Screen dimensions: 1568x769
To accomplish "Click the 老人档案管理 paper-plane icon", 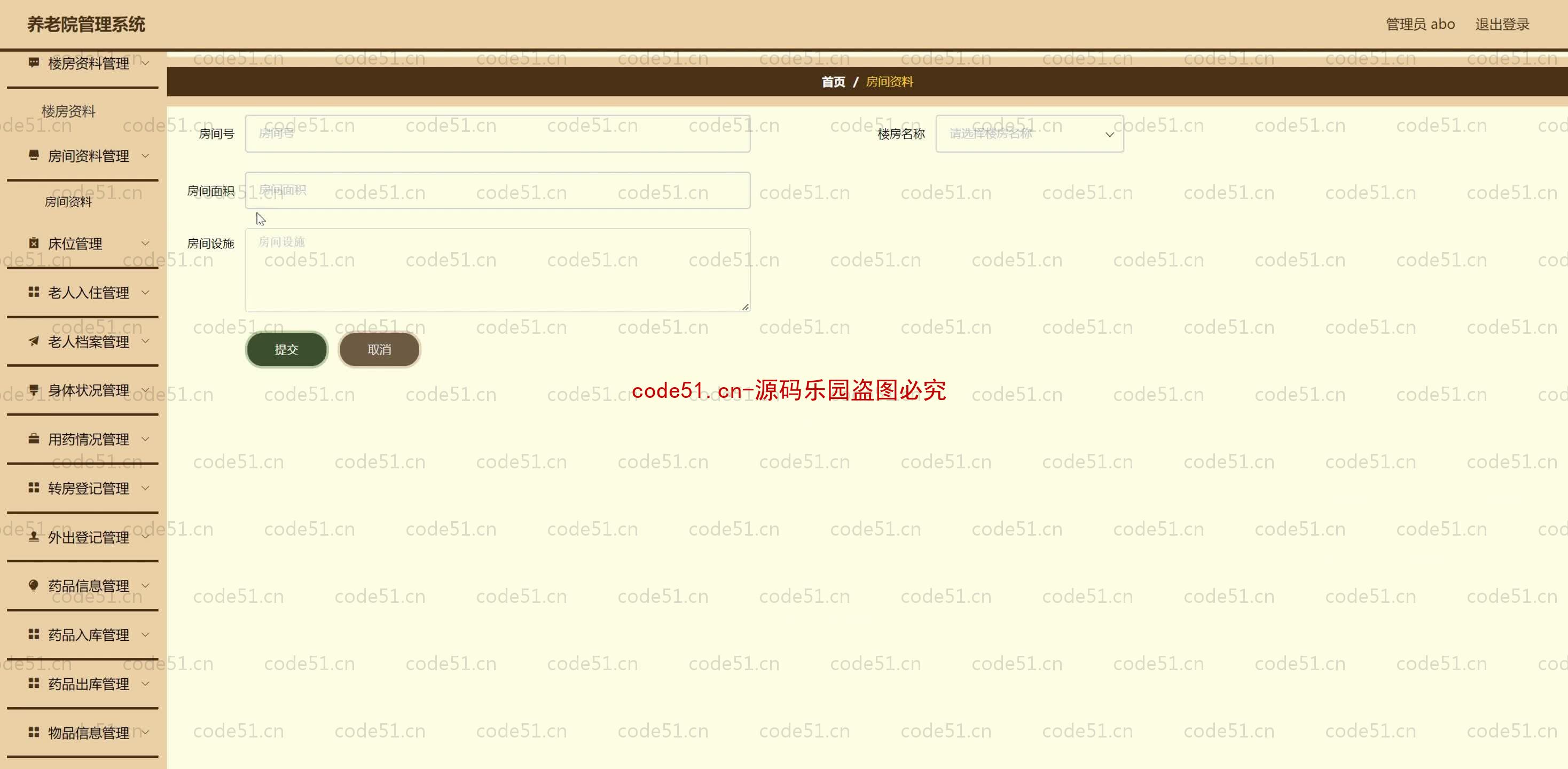I will (x=34, y=341).
